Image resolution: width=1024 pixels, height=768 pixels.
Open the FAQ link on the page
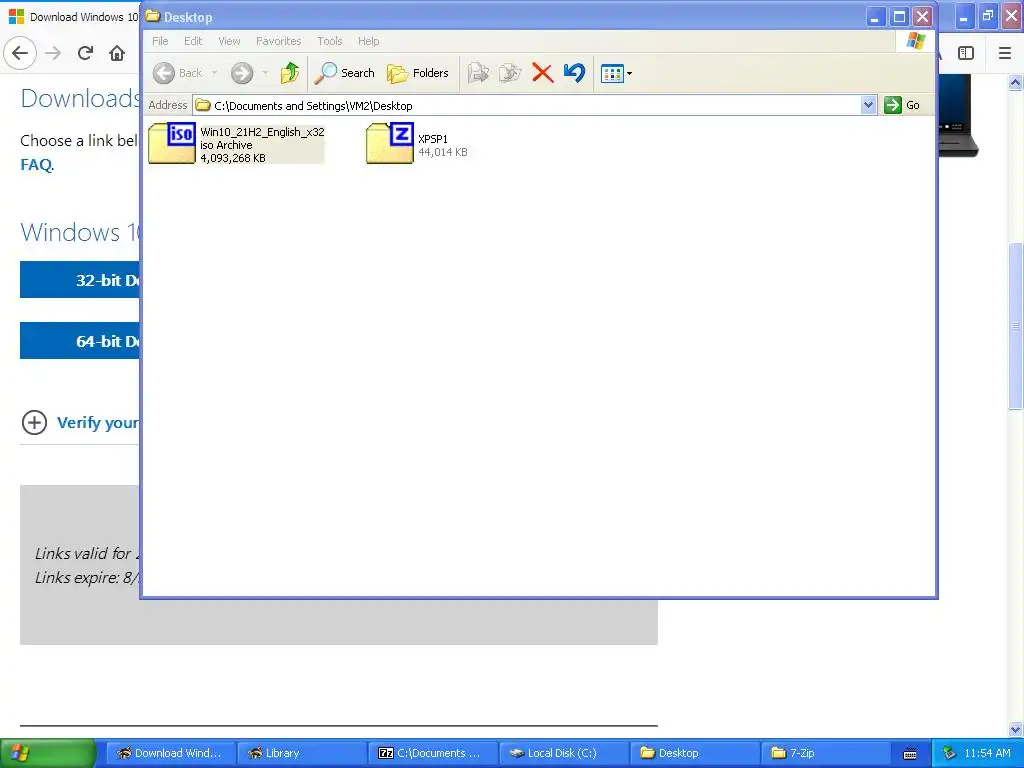(36, 165)
